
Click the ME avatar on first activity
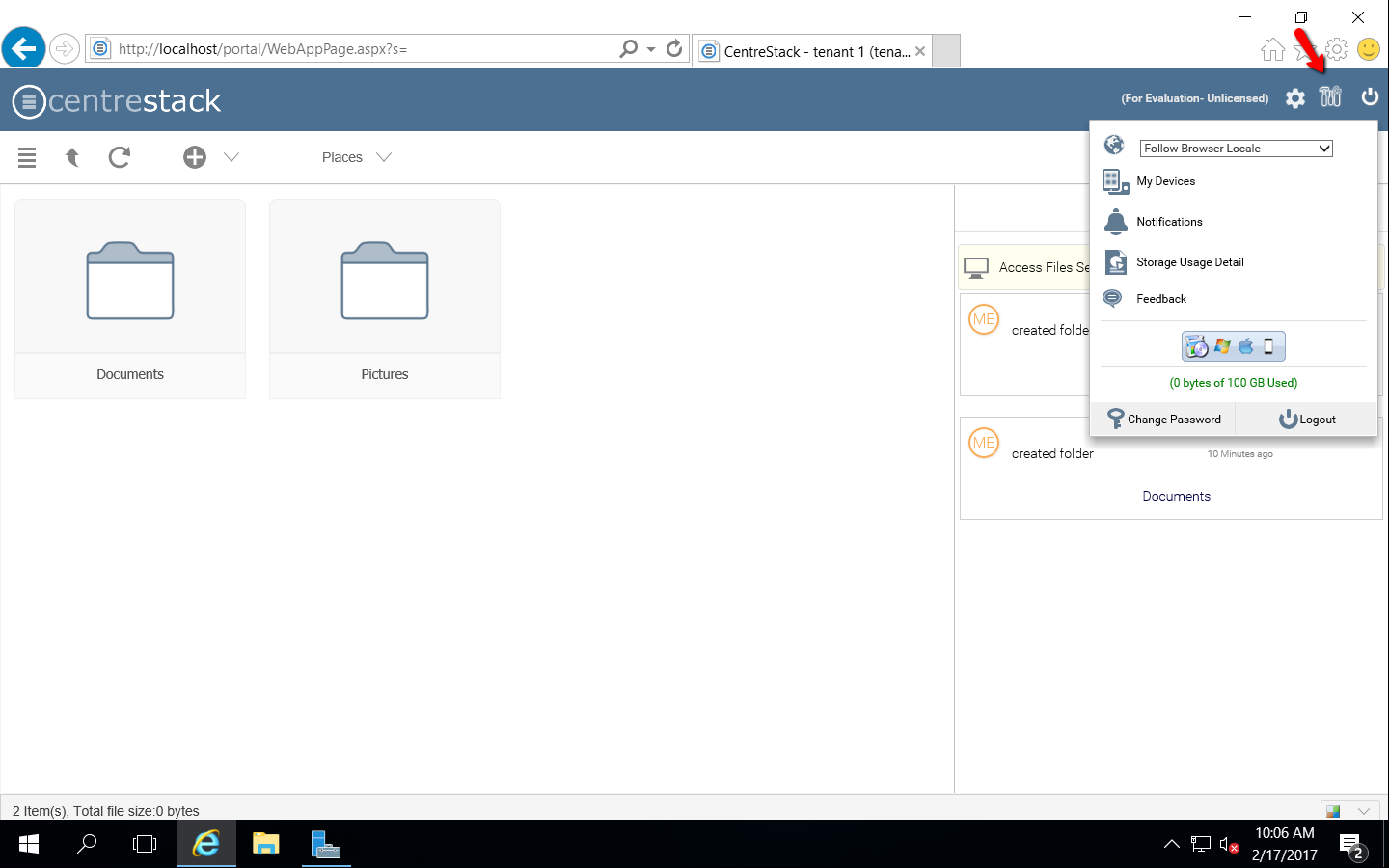pyautogui.click(x=984, y=319)
